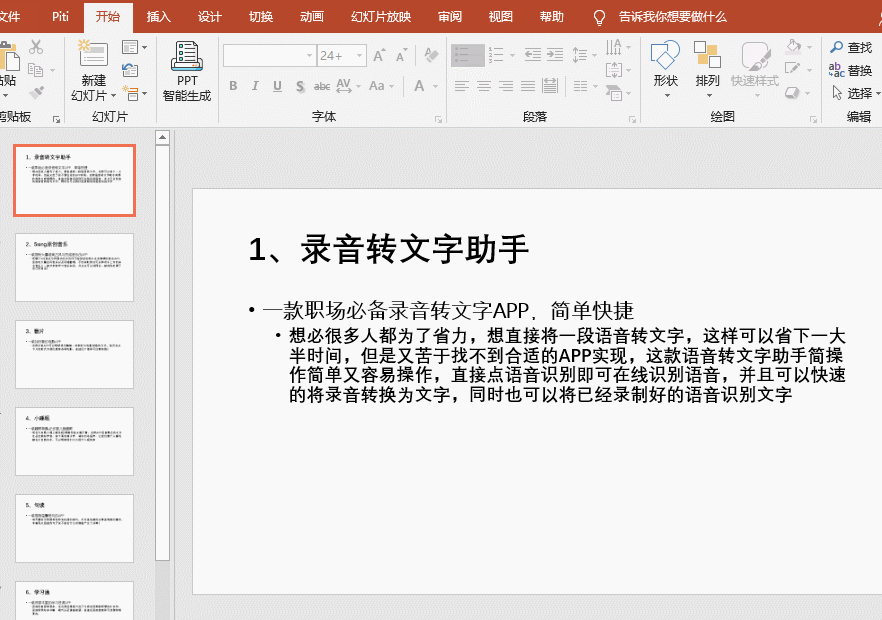Open the Piti tab
882x620 pixels.
point(60,17)
